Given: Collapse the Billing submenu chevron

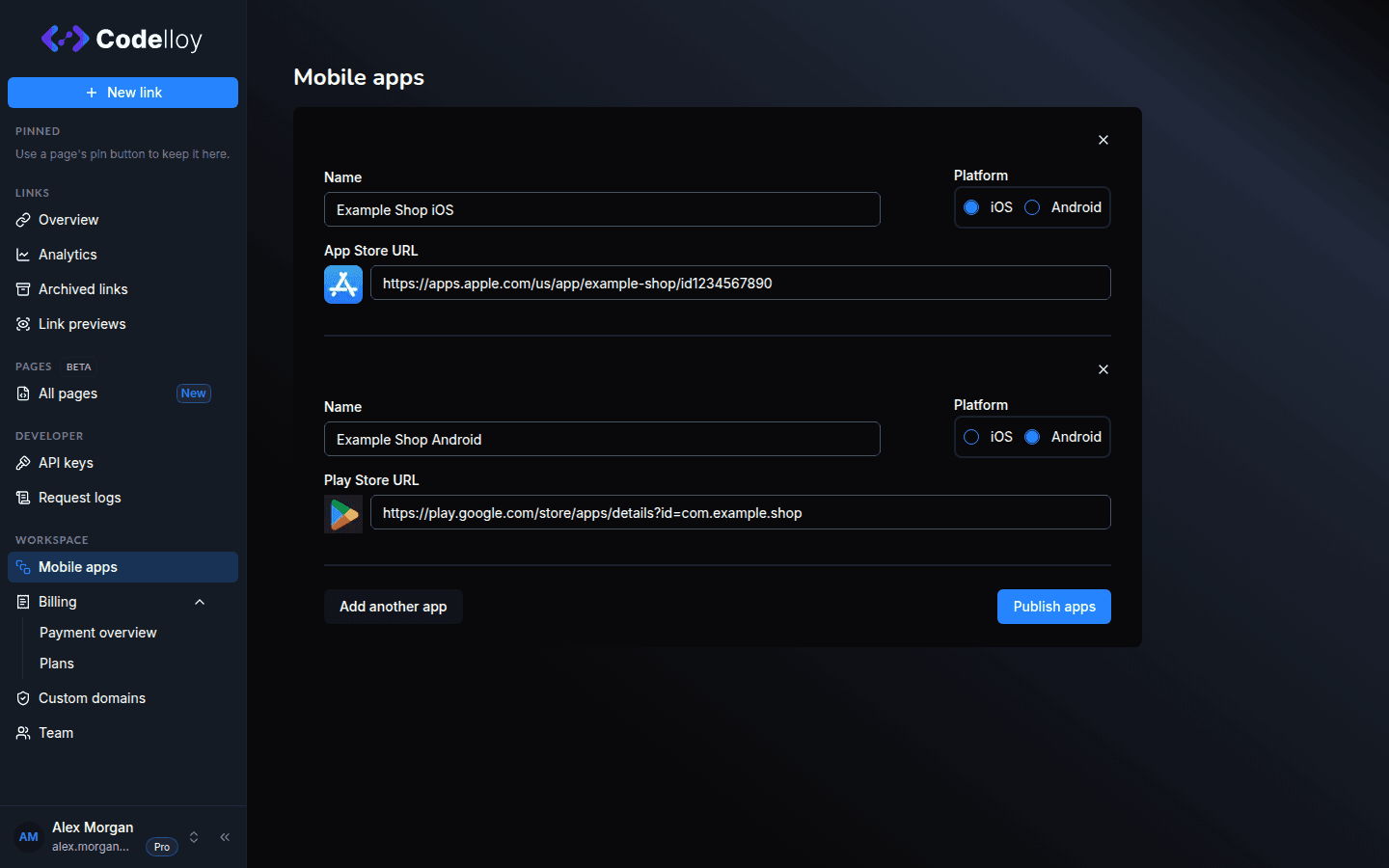Looking at the screenshot, I should click(200, 602).
